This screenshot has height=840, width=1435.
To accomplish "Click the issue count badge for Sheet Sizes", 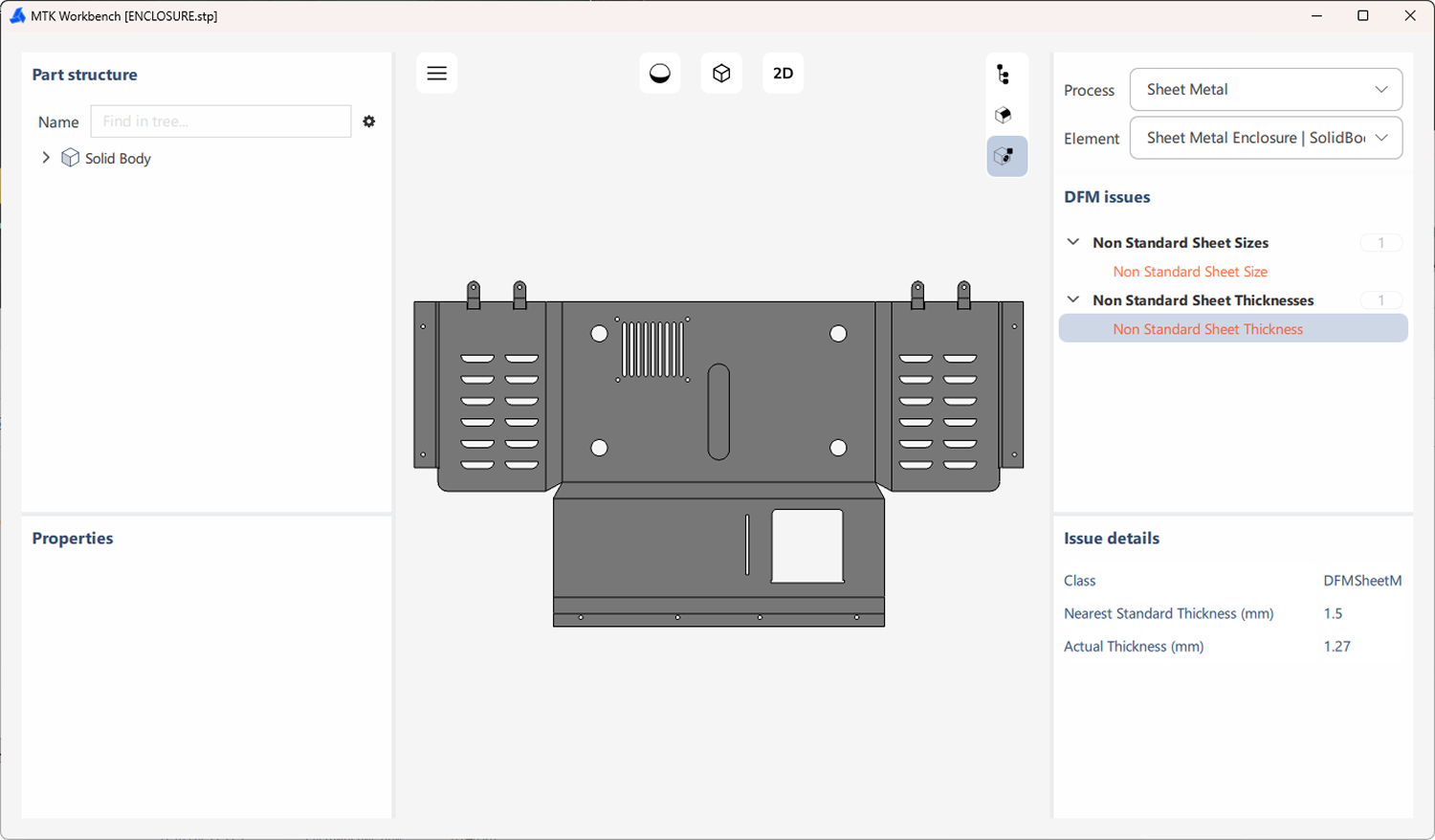I will (1380, 242).
